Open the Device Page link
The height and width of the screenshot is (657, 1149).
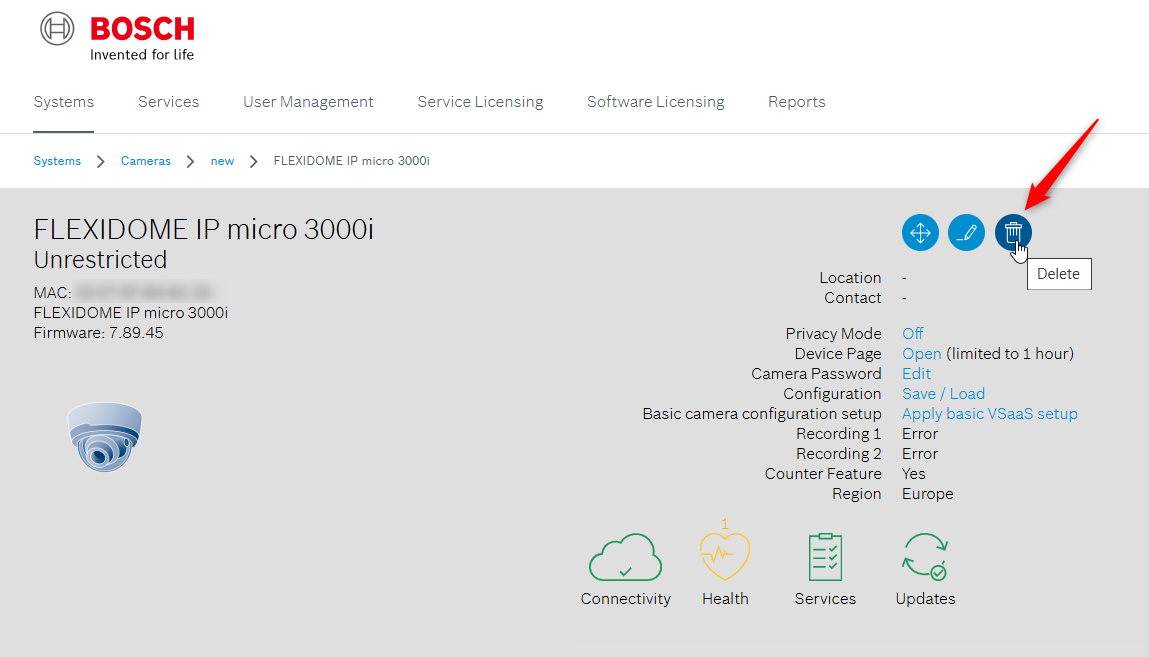pos(921,353)
